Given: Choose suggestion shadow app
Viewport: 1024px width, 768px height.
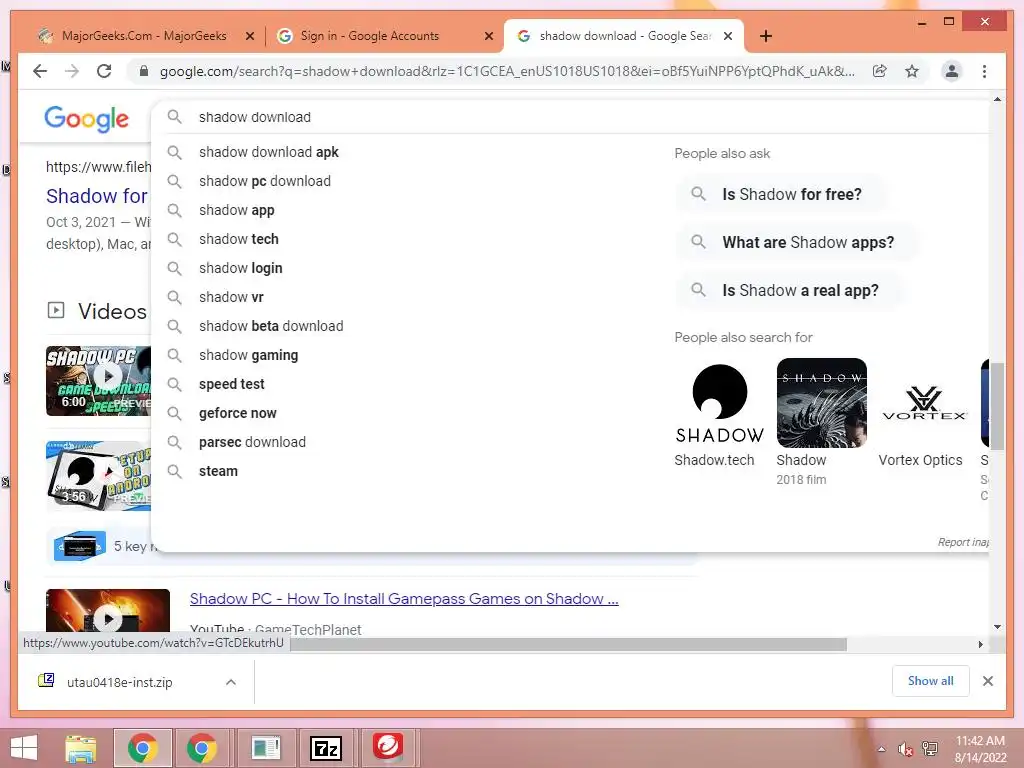Looking at the screenshot, I should 236,210.
